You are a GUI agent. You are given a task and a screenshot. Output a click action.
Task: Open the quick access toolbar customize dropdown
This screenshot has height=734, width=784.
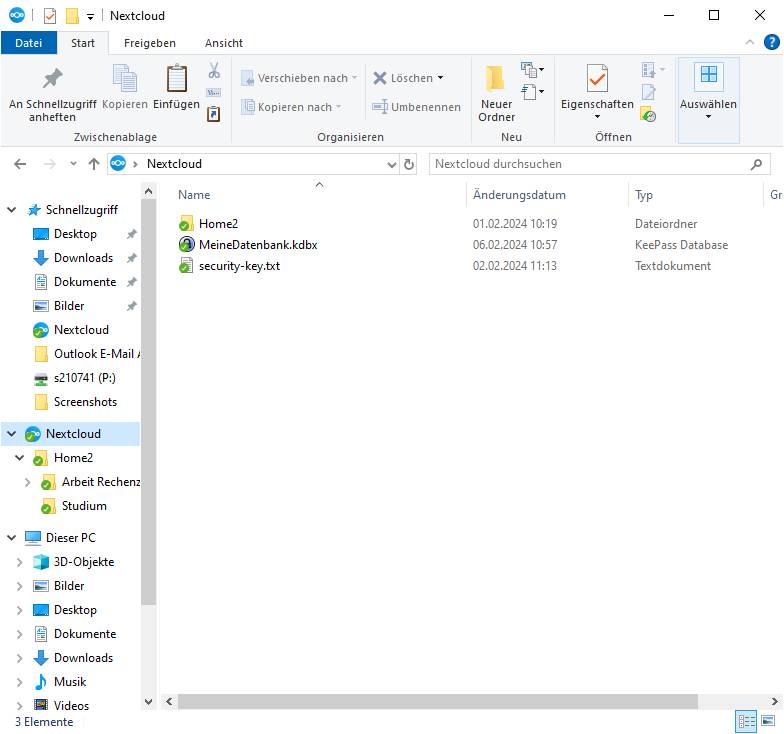click(x=90, y=16)
